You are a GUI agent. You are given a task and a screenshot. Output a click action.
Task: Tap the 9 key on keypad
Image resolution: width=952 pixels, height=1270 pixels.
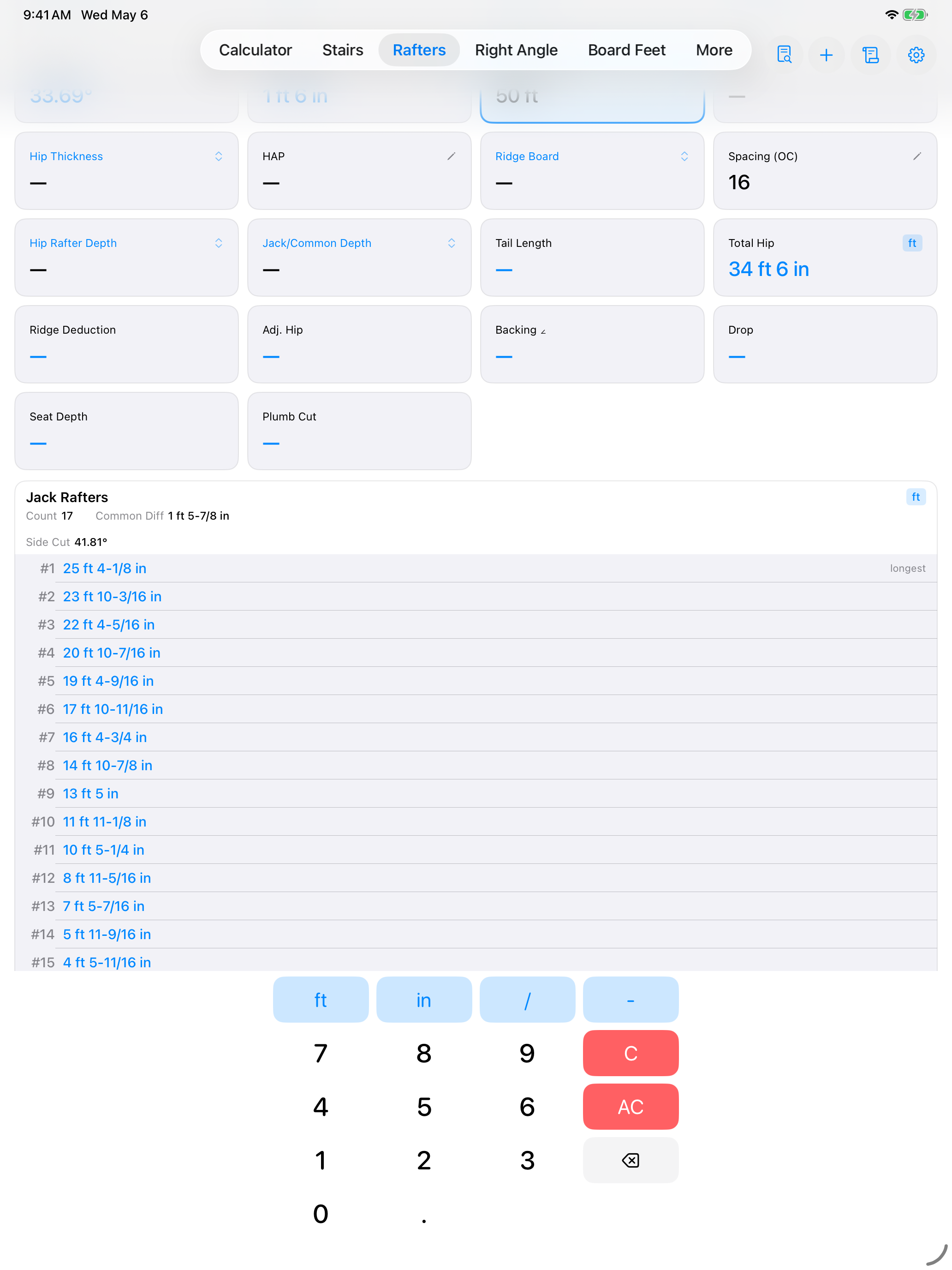pyautogui.click(x=527, y=1053)
